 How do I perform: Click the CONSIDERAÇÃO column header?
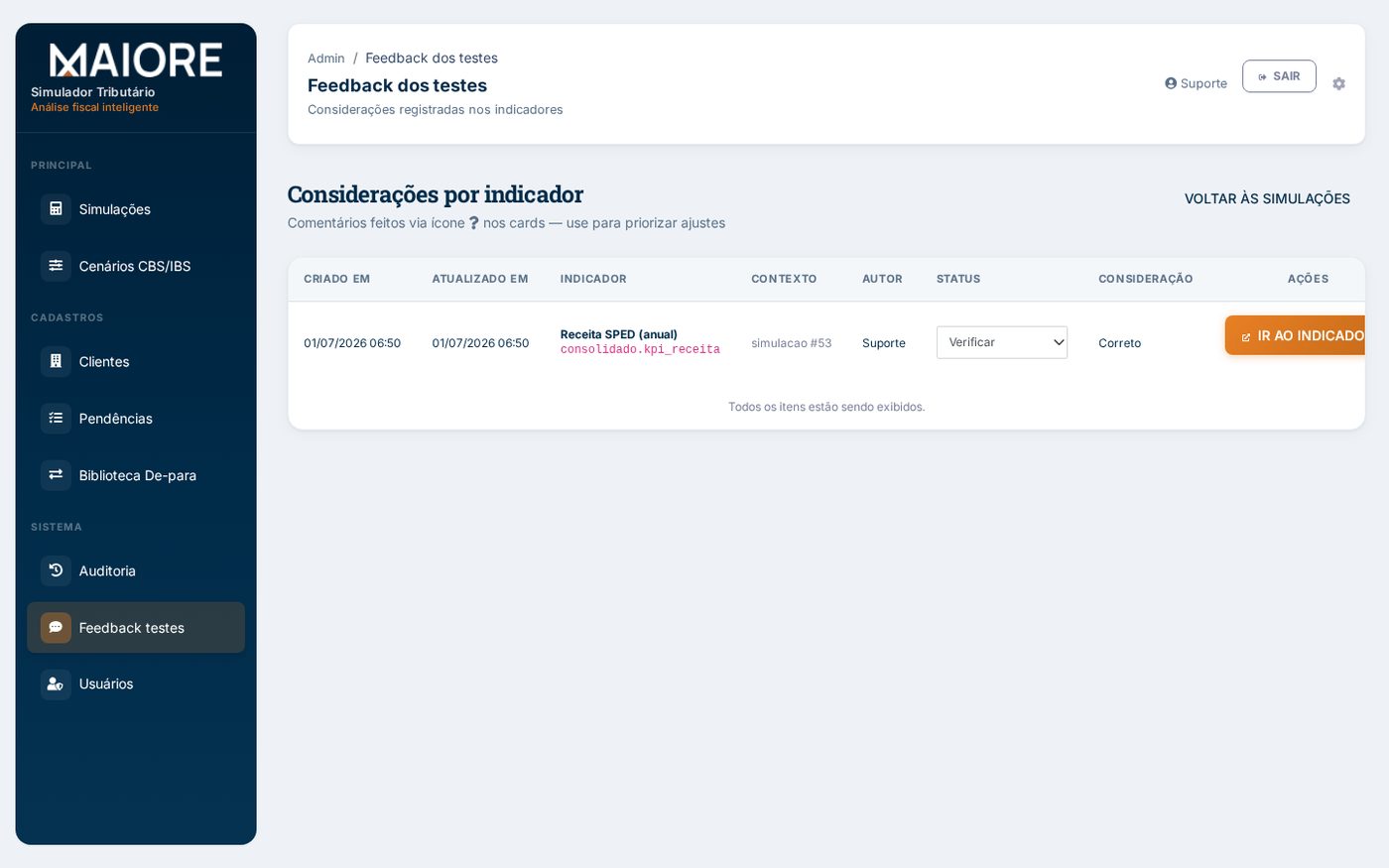1146,279
